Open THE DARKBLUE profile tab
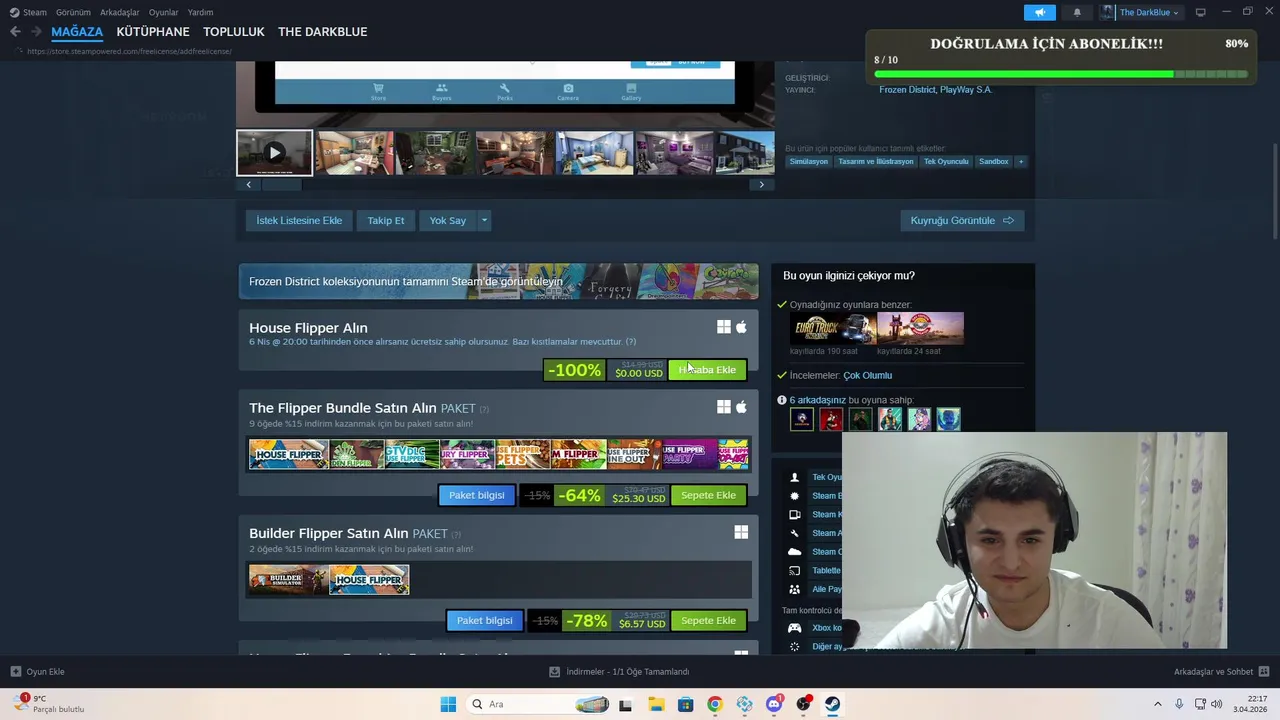 (322, 32)
